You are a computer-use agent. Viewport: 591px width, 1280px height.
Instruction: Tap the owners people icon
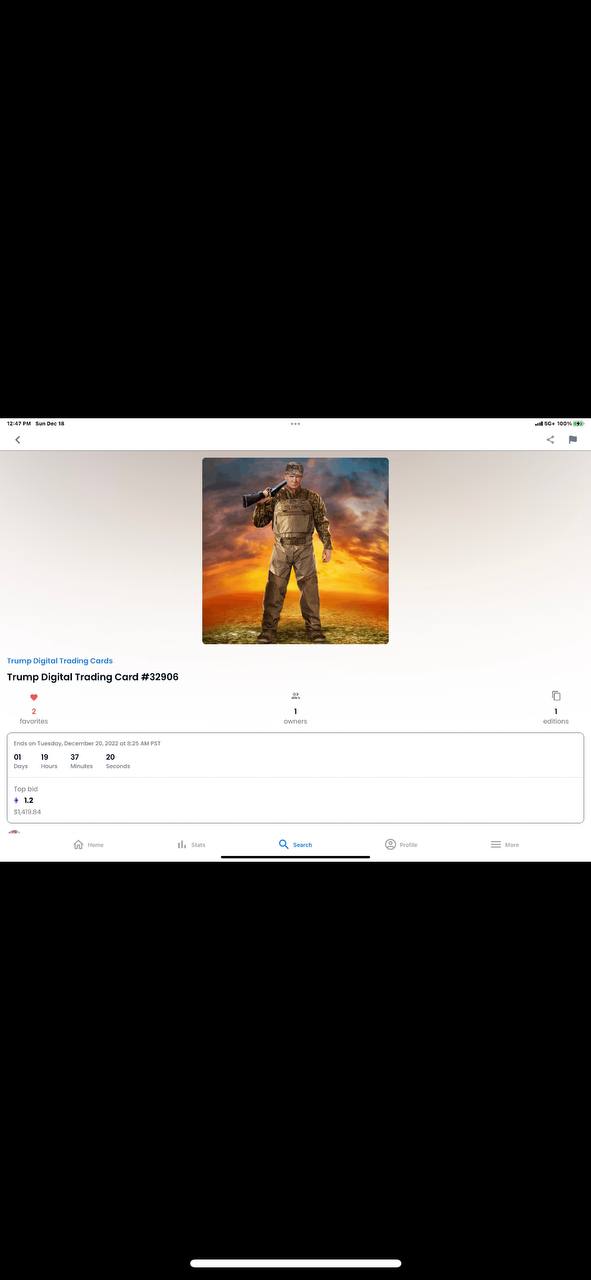point(295,696)
